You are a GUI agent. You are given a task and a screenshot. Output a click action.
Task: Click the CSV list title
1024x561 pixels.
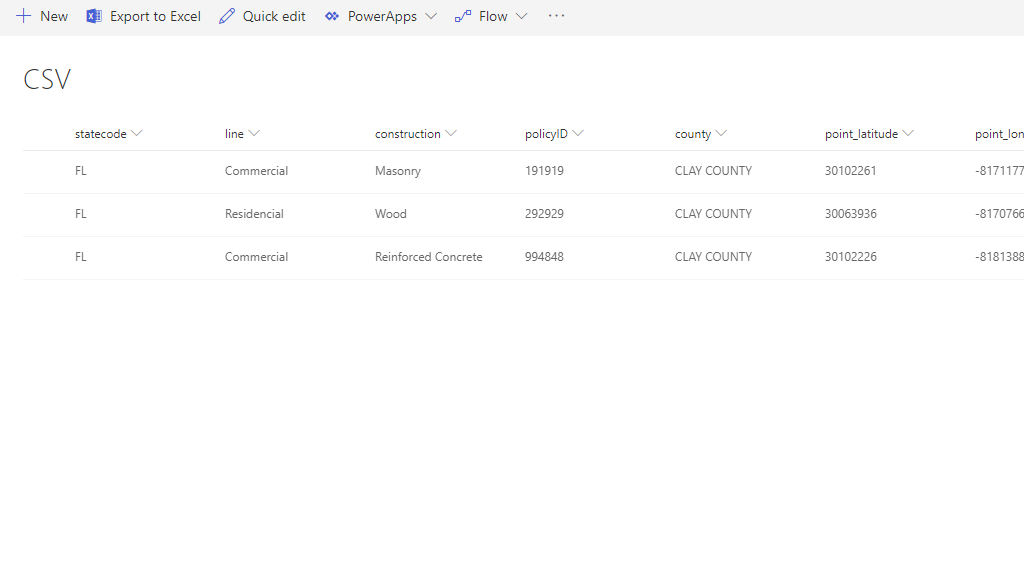coord(47,80)
